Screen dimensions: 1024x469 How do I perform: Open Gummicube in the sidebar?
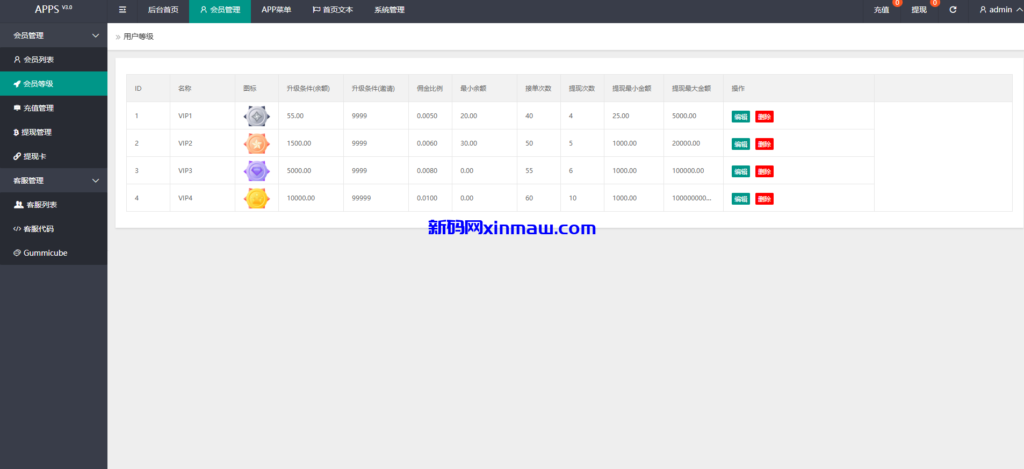[x=54, y=253]
